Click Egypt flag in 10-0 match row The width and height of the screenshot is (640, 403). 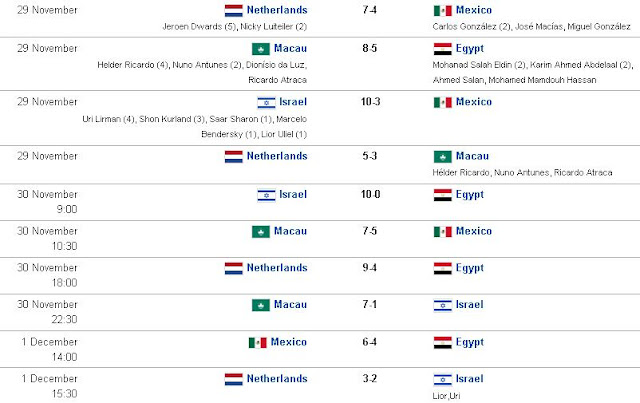(x=442, y=195)
